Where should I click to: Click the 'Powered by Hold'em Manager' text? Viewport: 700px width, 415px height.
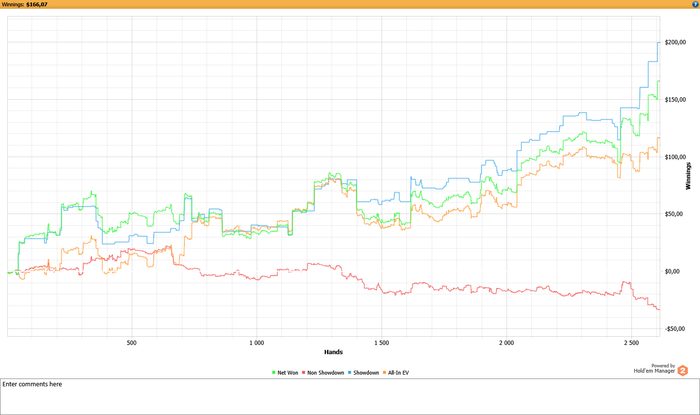click(654, 369)
